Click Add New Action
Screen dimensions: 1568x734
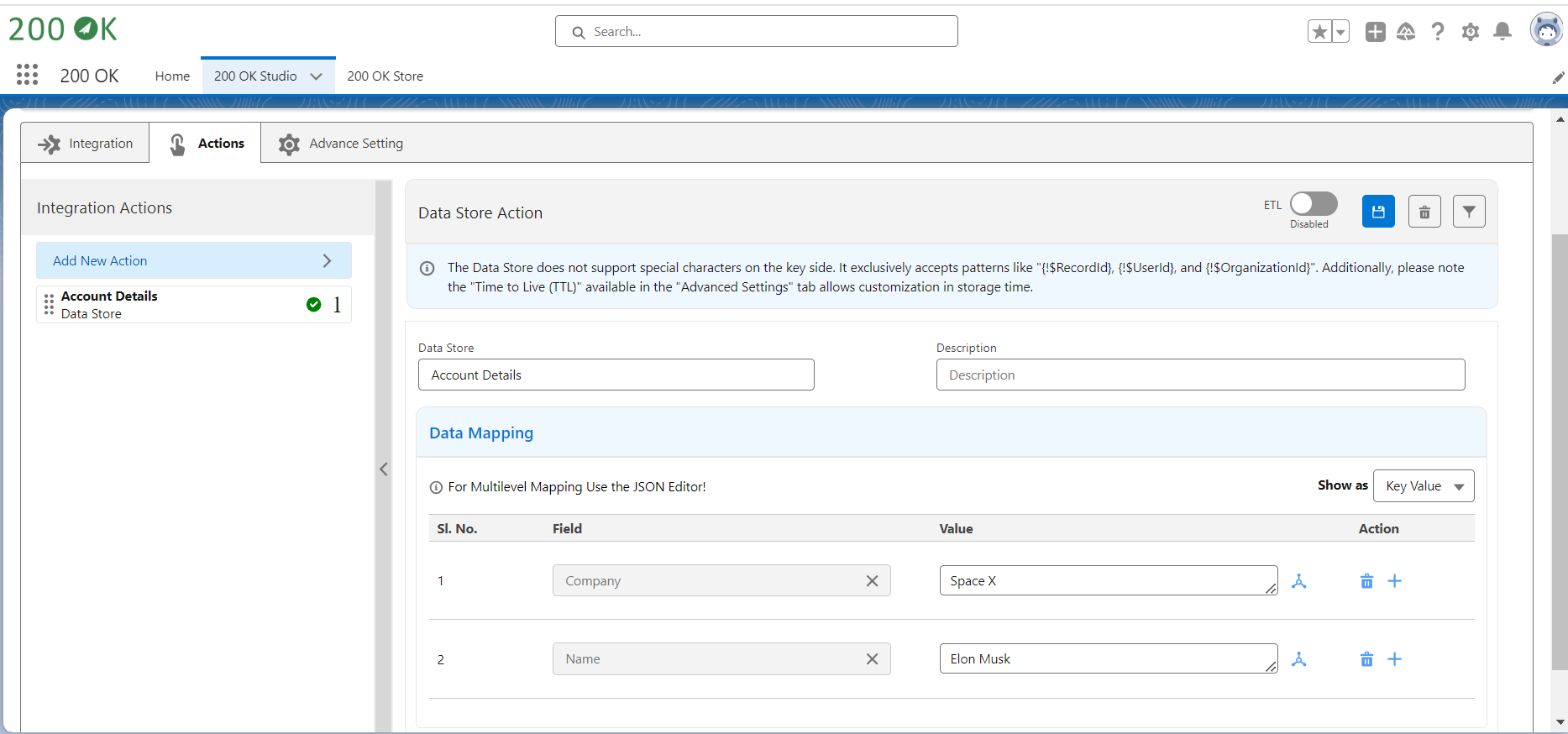pyautogui.click(x=193, y=261)
